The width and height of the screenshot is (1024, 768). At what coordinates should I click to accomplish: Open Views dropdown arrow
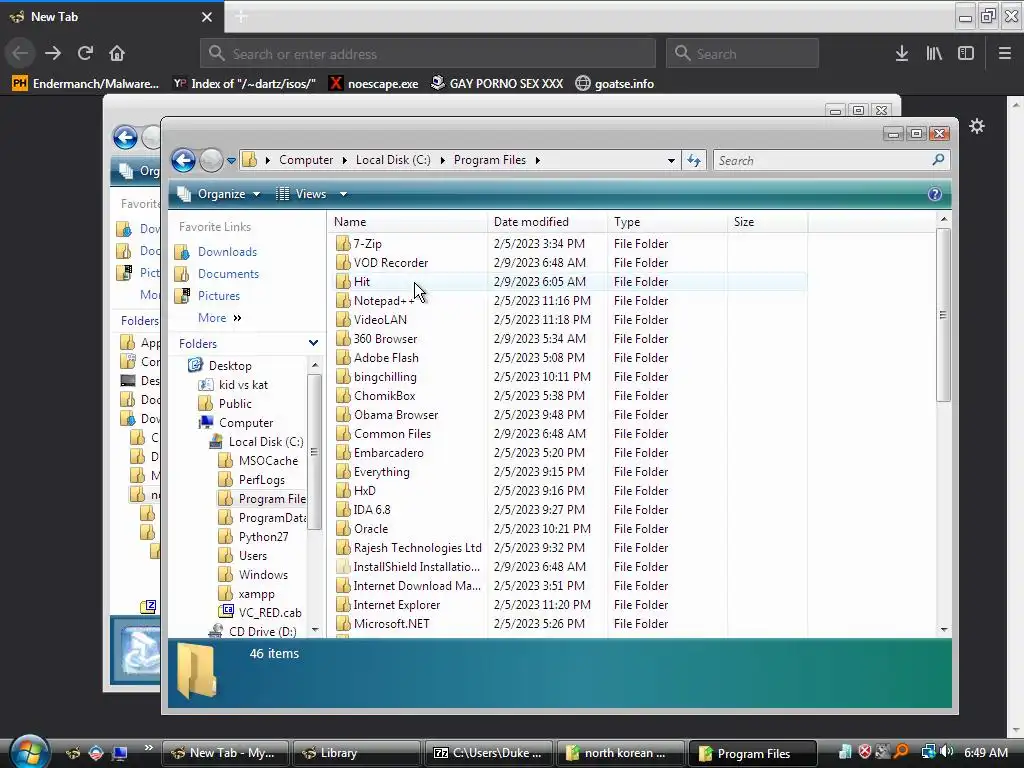[344, 194]
